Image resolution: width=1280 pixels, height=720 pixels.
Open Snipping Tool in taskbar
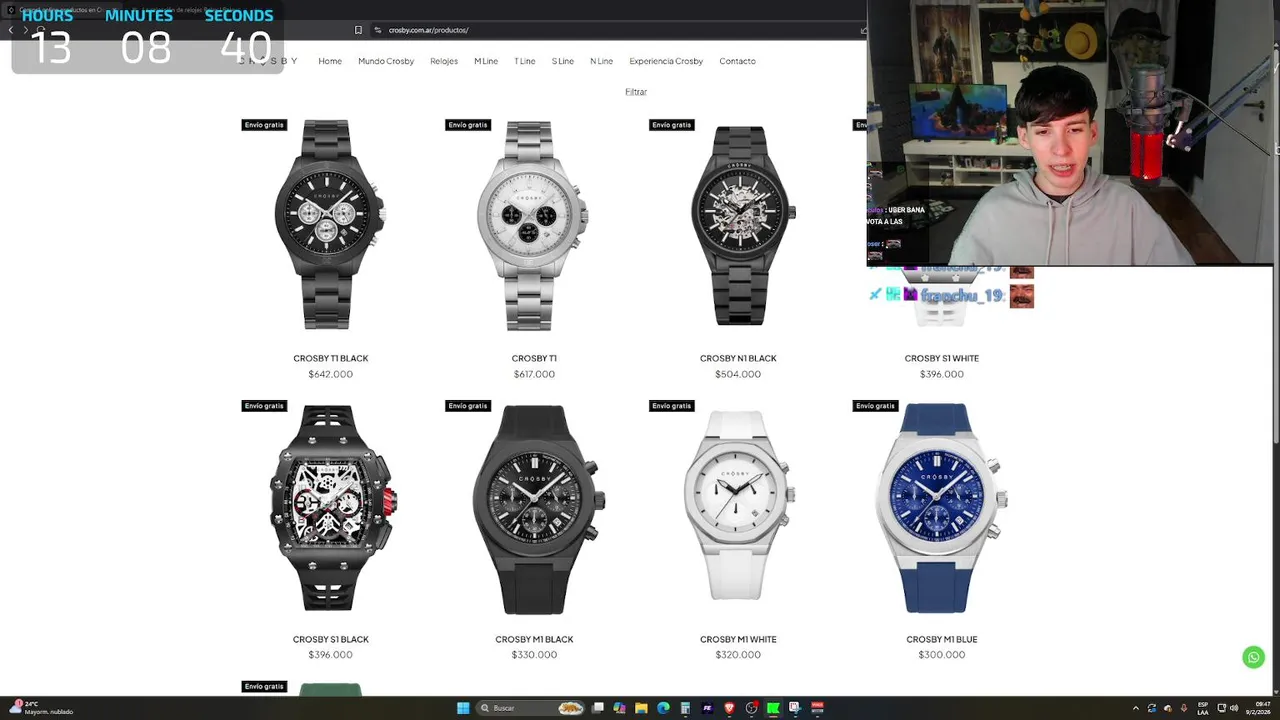[x=795, y=708]
